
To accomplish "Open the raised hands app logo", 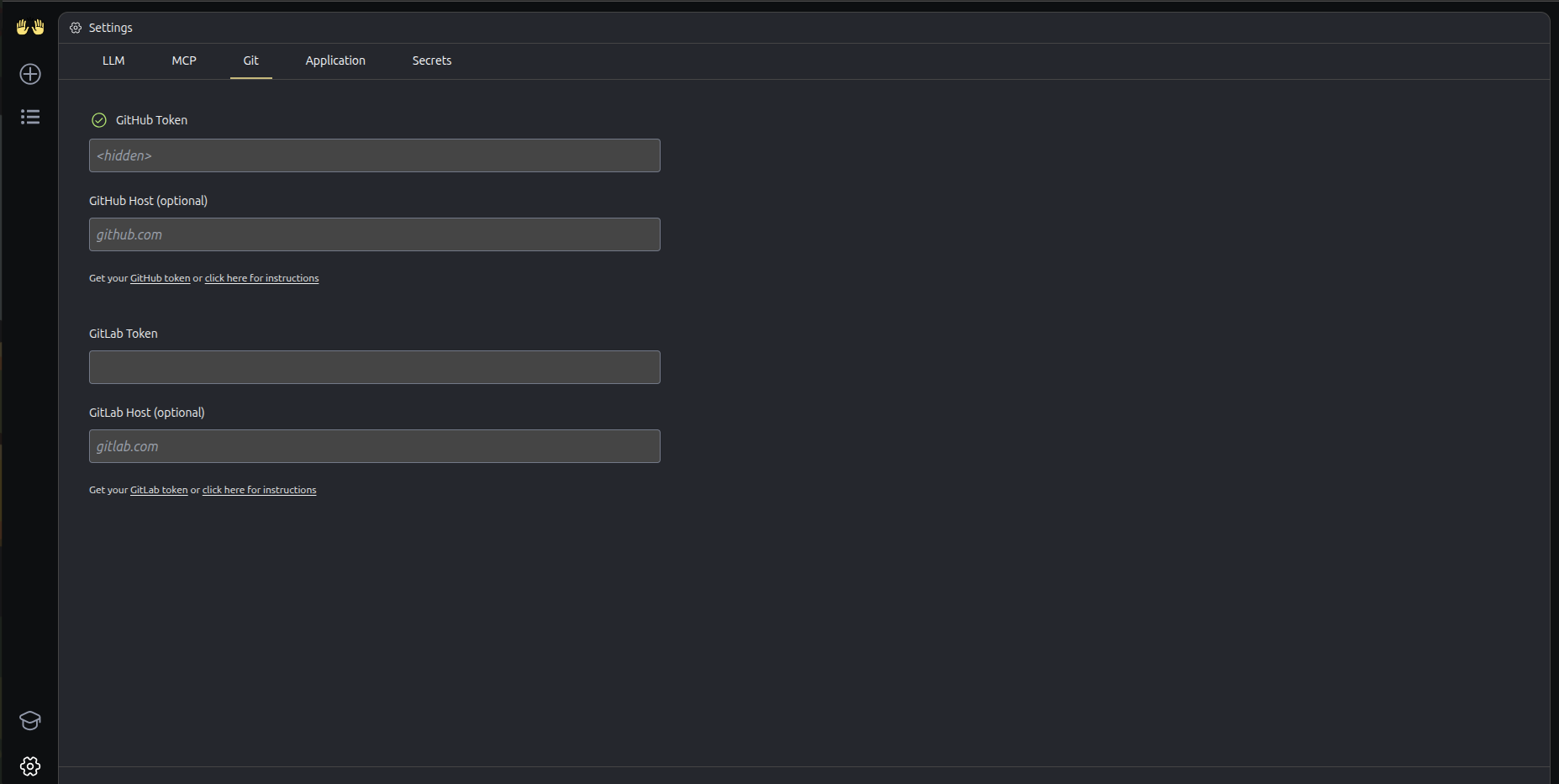I will pos(29,26).
